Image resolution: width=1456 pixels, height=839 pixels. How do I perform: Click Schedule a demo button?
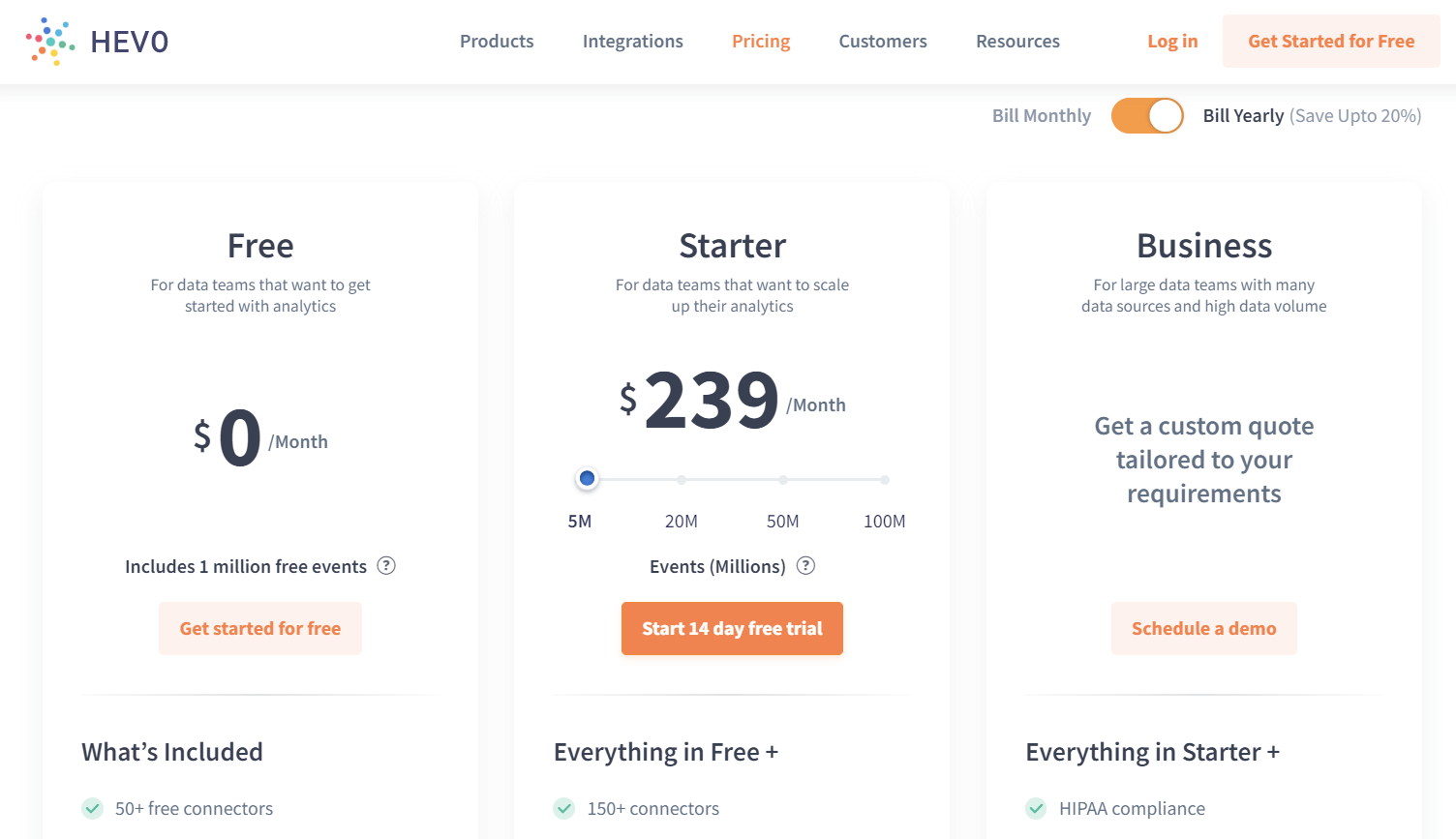pyautogui.click(x=1203, y=629)
